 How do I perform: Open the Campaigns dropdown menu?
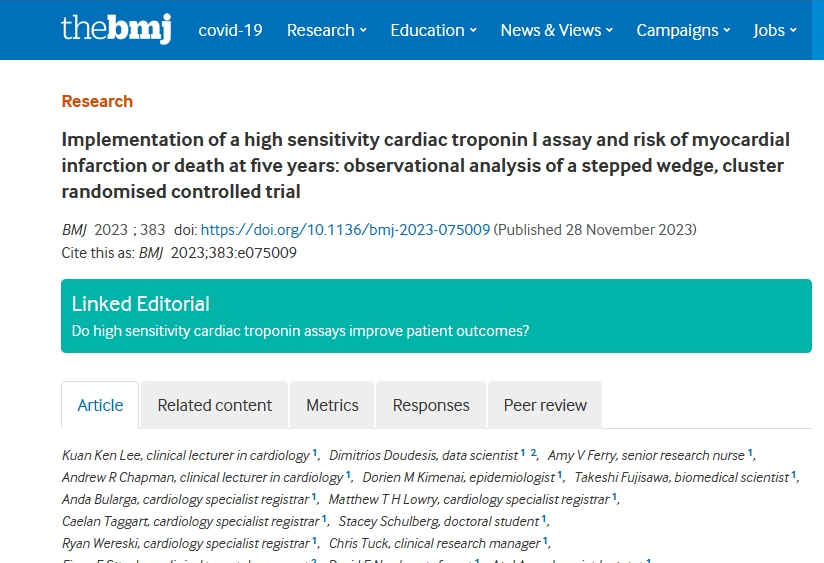point(683,30)
